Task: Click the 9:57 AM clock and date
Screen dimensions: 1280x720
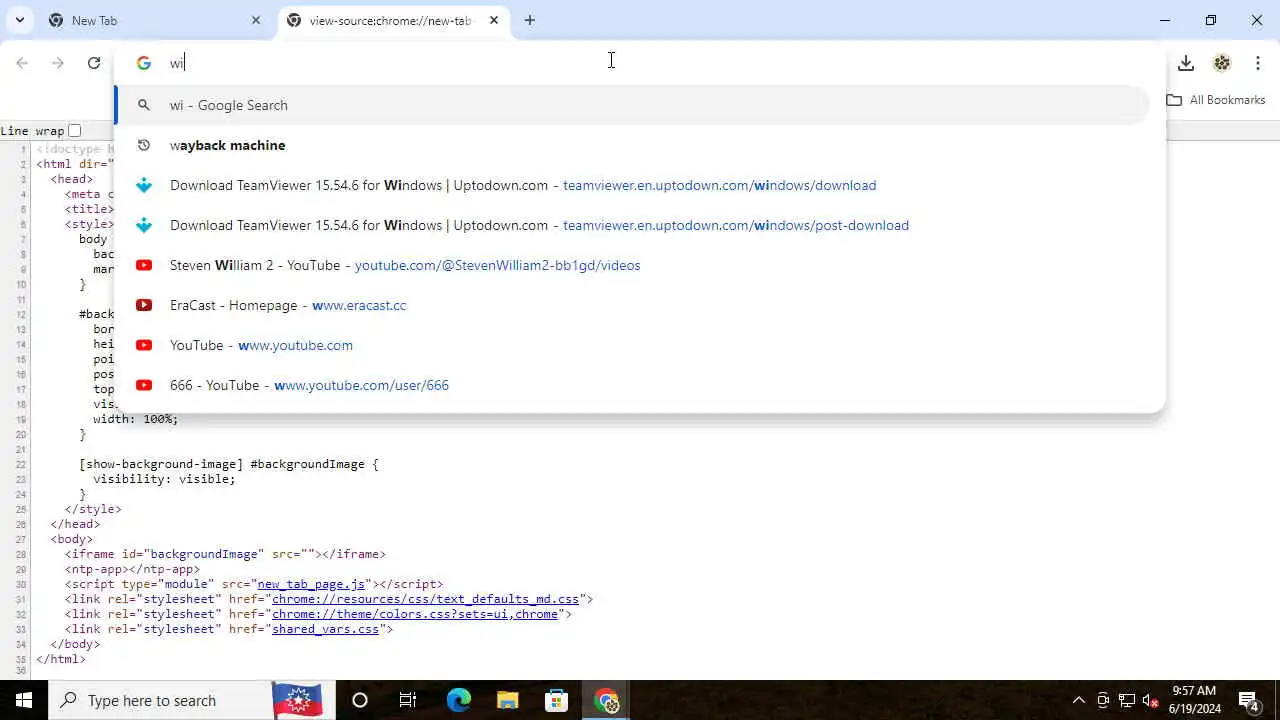Action: [x=1193, y=700]
